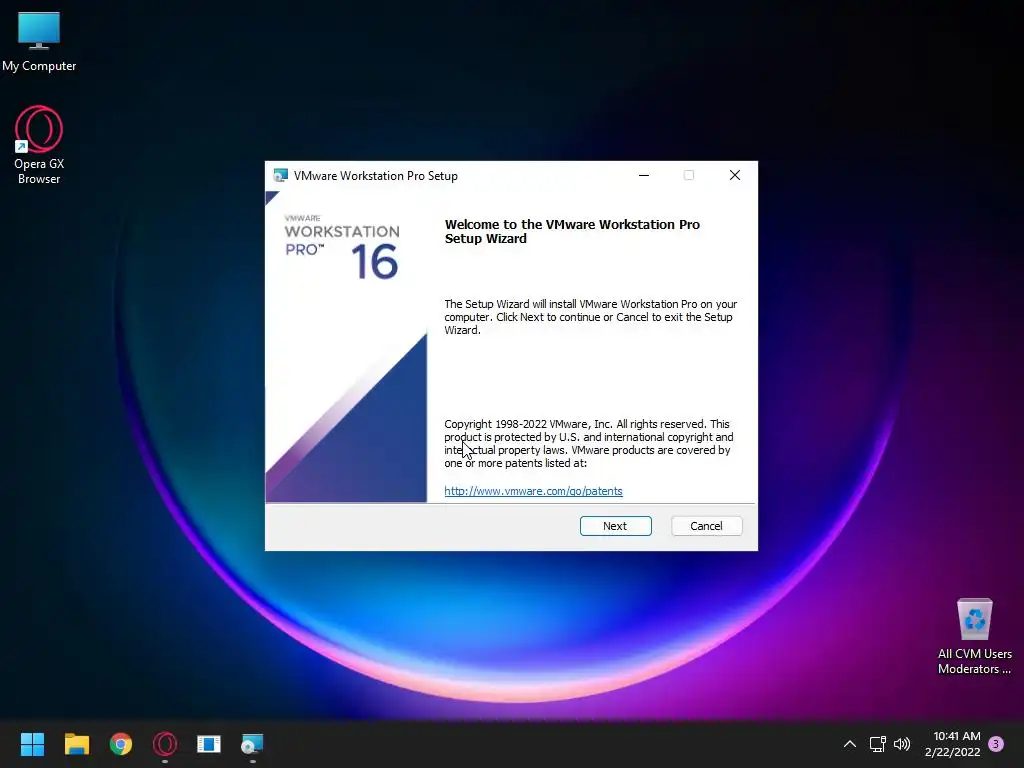
Task: Open the My Computer desktop icon
Action: point(39,41)
